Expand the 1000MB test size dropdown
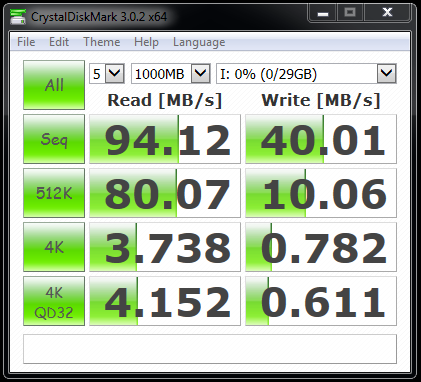 click(x=201, y=73)
